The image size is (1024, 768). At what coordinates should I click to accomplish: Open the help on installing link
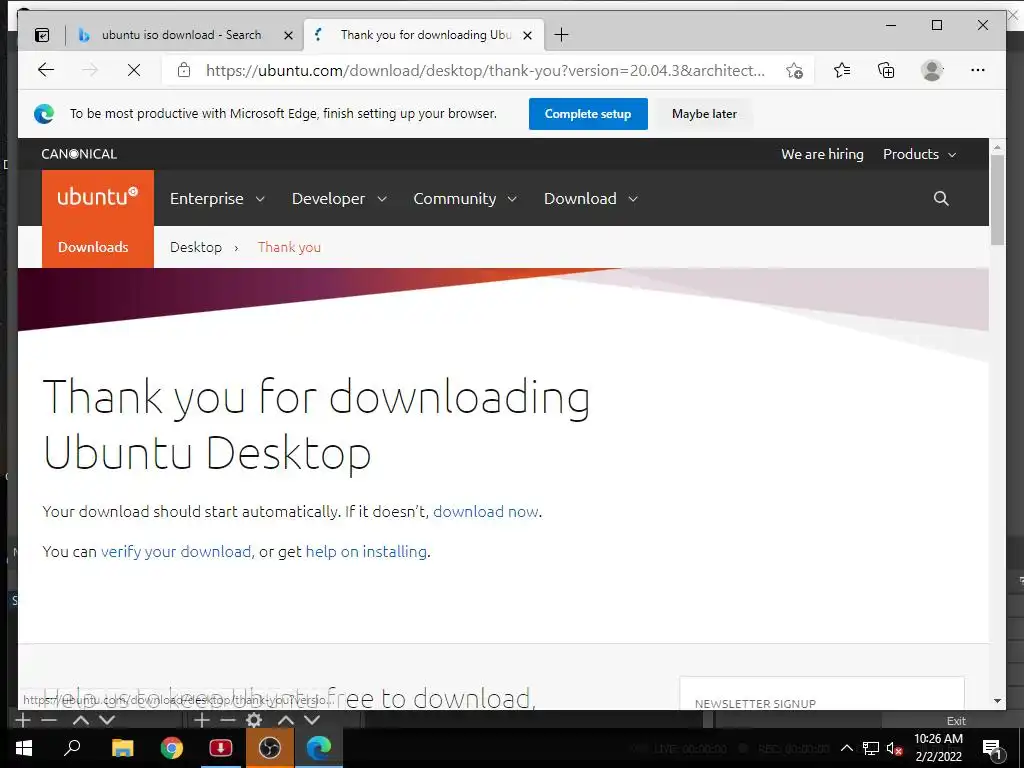coord(366,551)
